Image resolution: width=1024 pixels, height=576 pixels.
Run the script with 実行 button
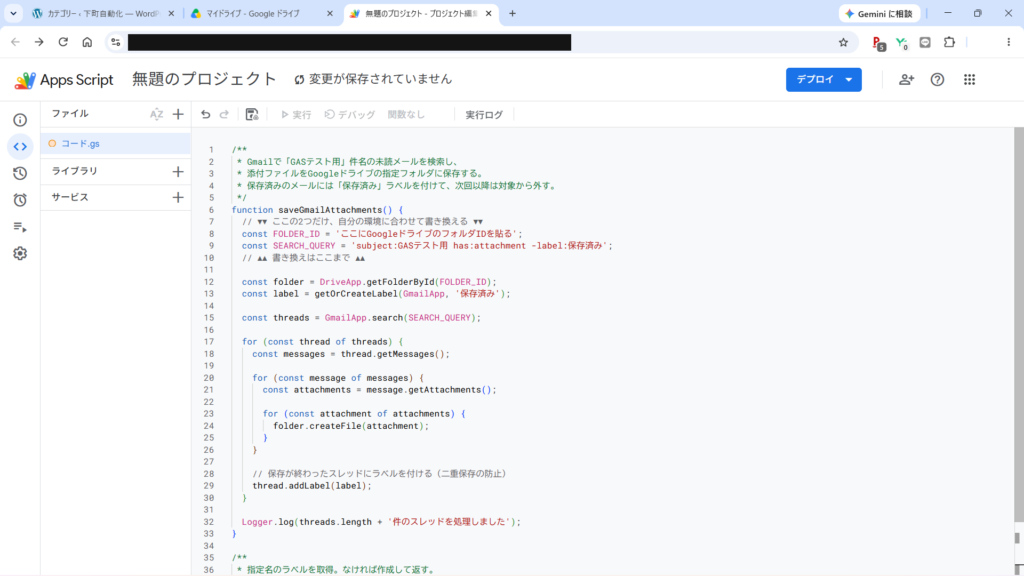[x=296, y=114]
